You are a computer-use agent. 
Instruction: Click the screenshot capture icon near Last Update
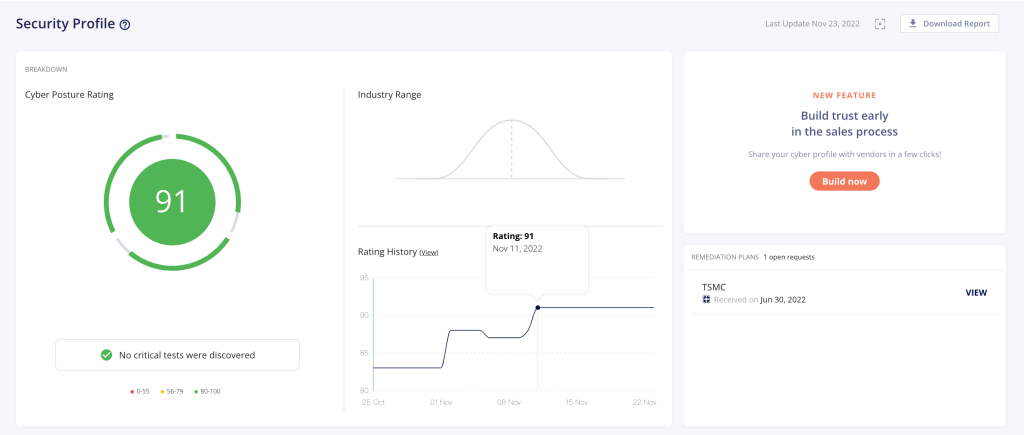880,24
